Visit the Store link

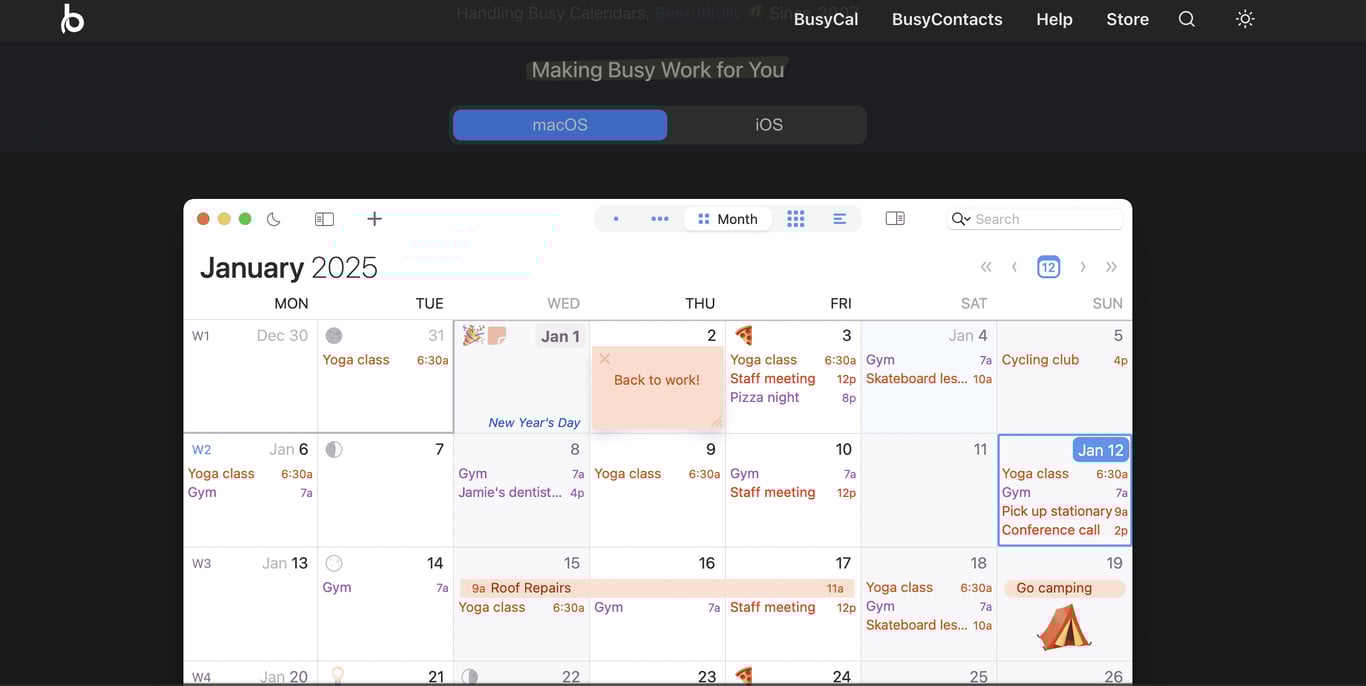coord(1127,18)
